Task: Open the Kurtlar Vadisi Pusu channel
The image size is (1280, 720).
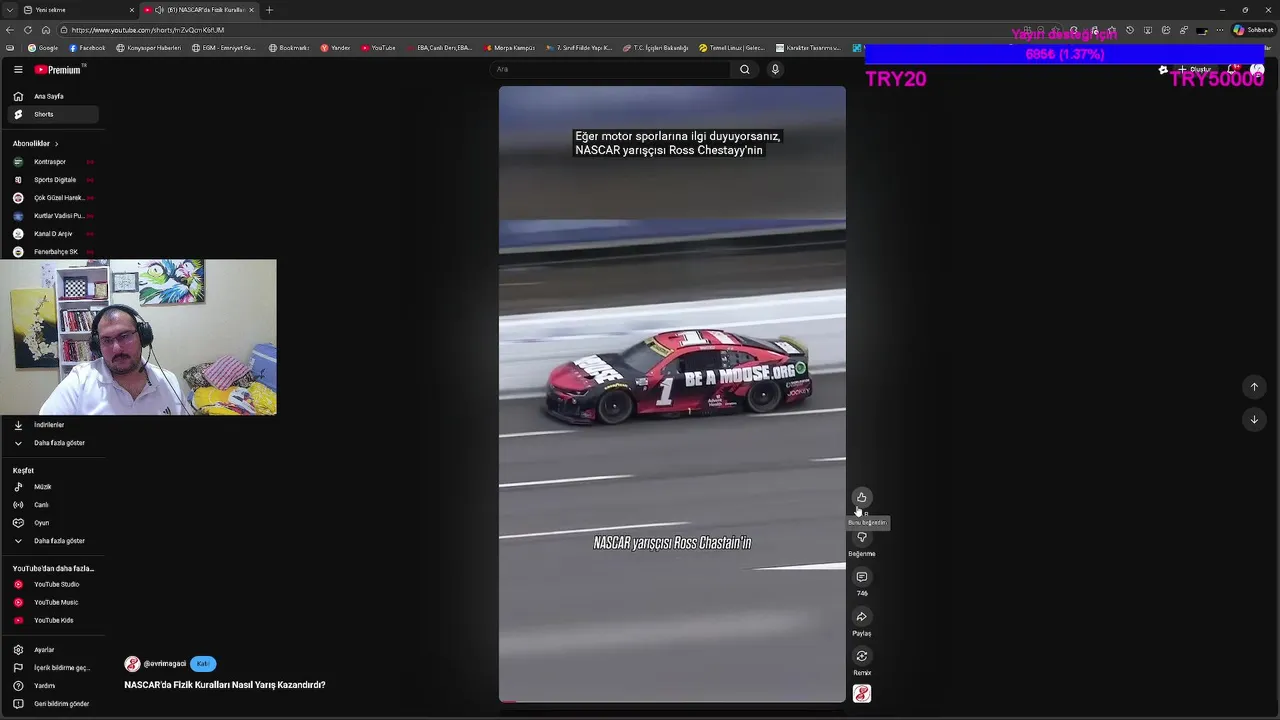Action: (52, 216)
